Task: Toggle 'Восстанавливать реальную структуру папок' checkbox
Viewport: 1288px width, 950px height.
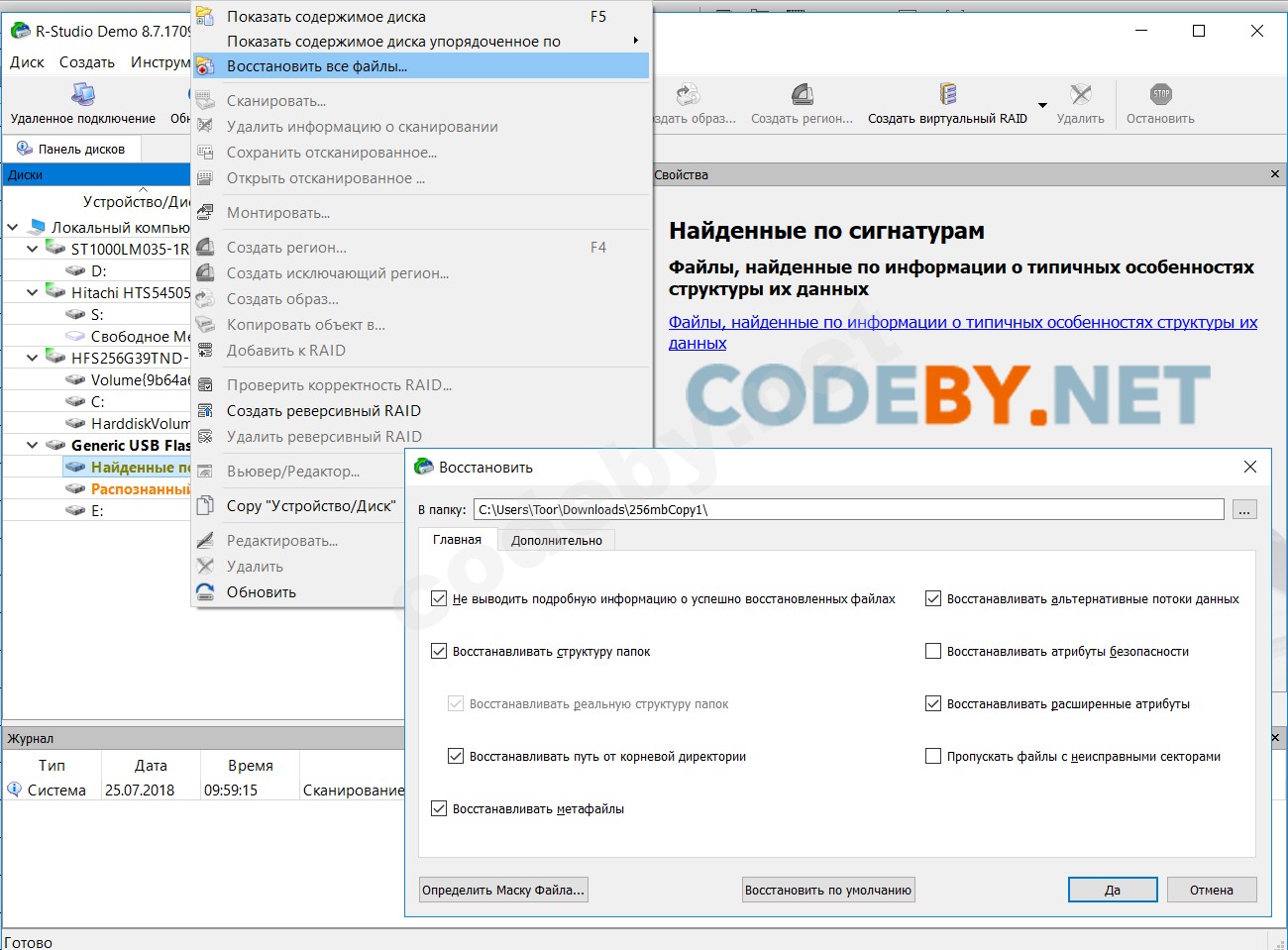Action: pos(456,703)
